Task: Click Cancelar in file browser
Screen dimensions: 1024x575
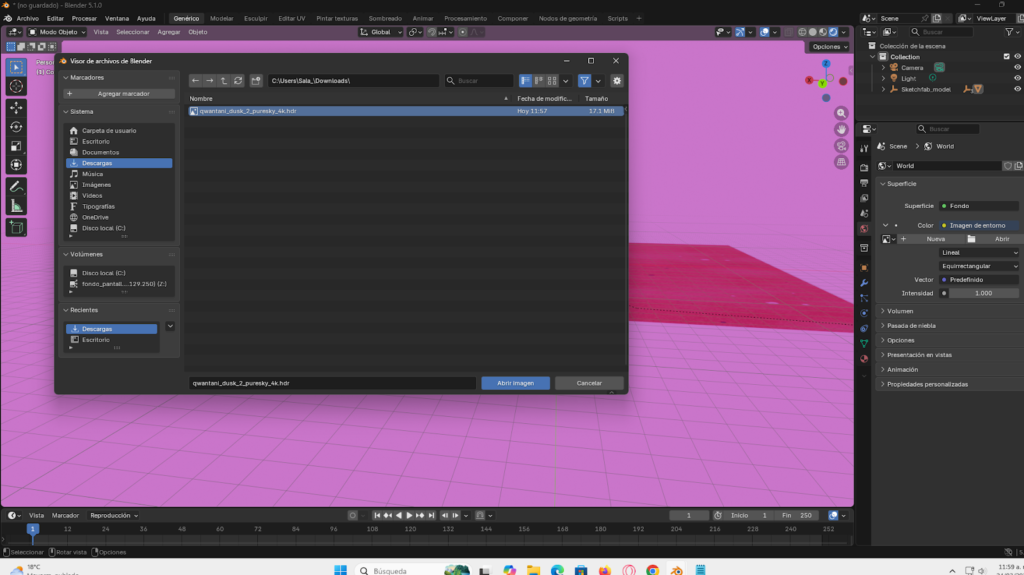Action: 589,384
